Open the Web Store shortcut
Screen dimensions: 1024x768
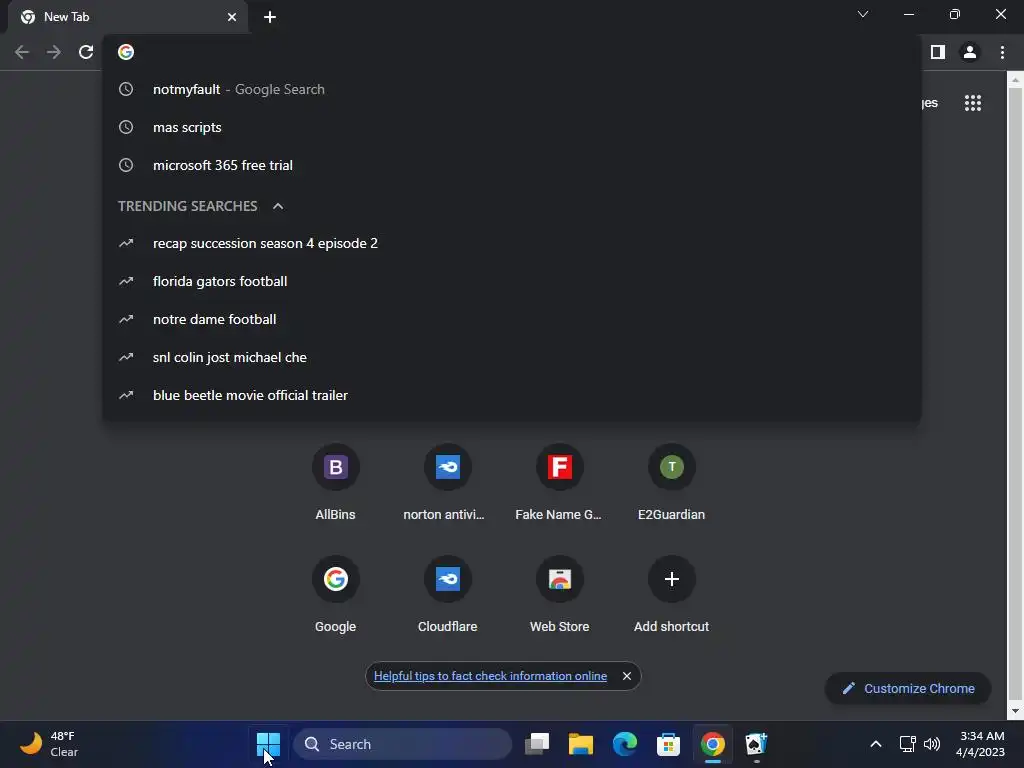point(560,595)
